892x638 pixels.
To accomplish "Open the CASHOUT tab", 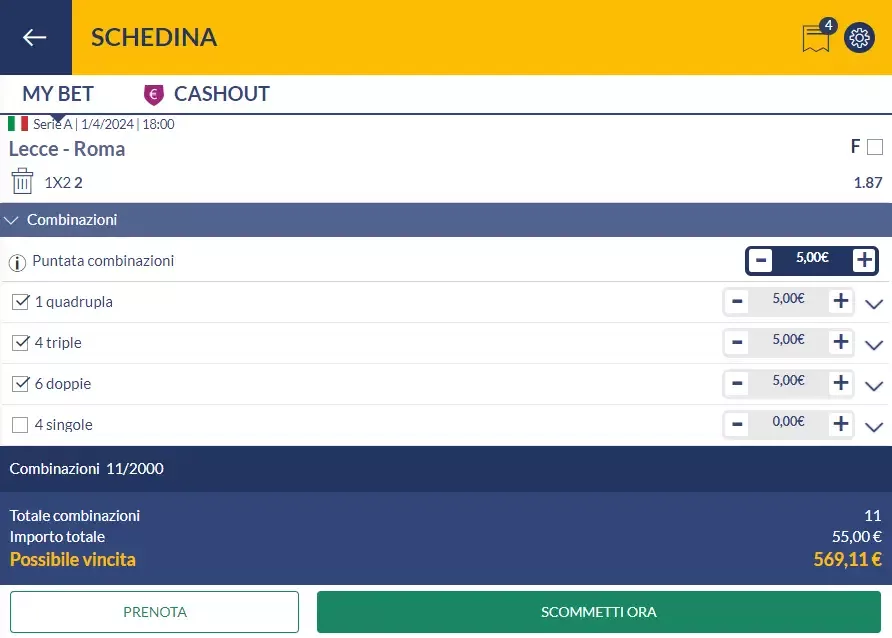I will tap(221, 93).
